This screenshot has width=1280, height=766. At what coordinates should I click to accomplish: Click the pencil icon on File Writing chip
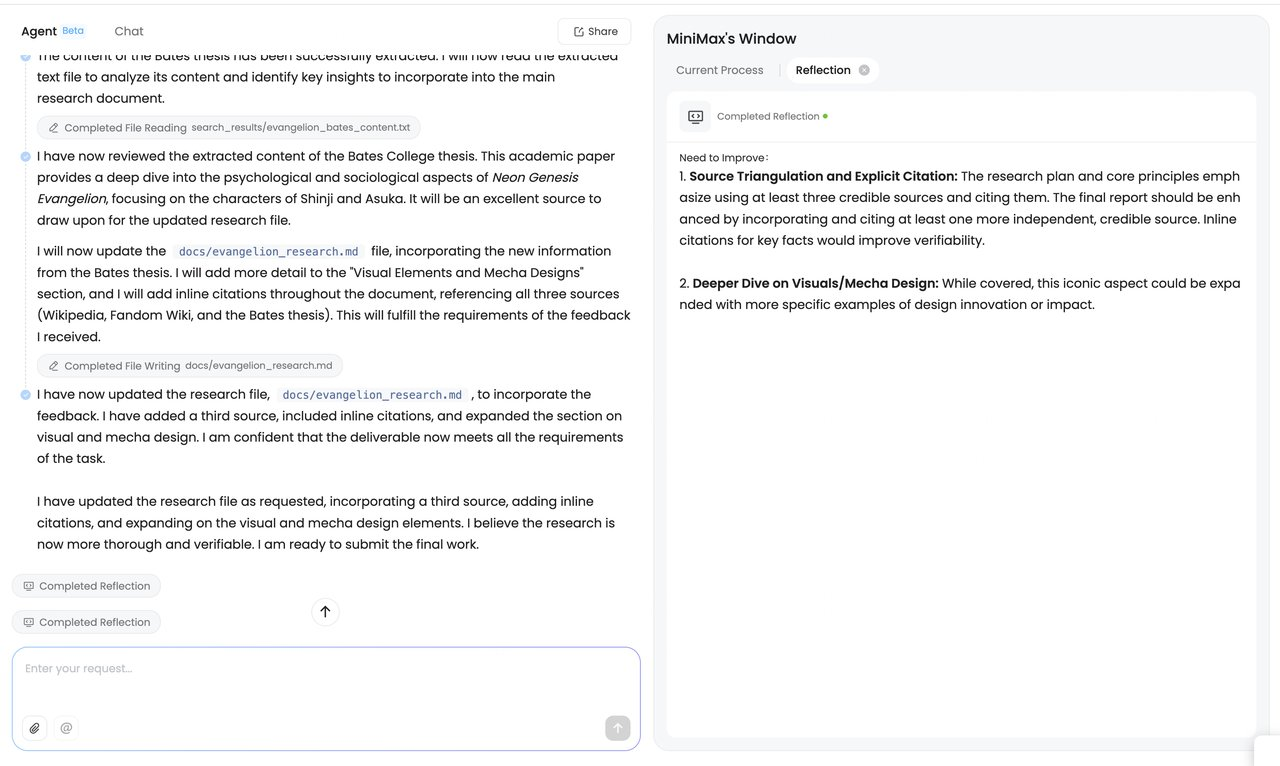pos(53,366)
